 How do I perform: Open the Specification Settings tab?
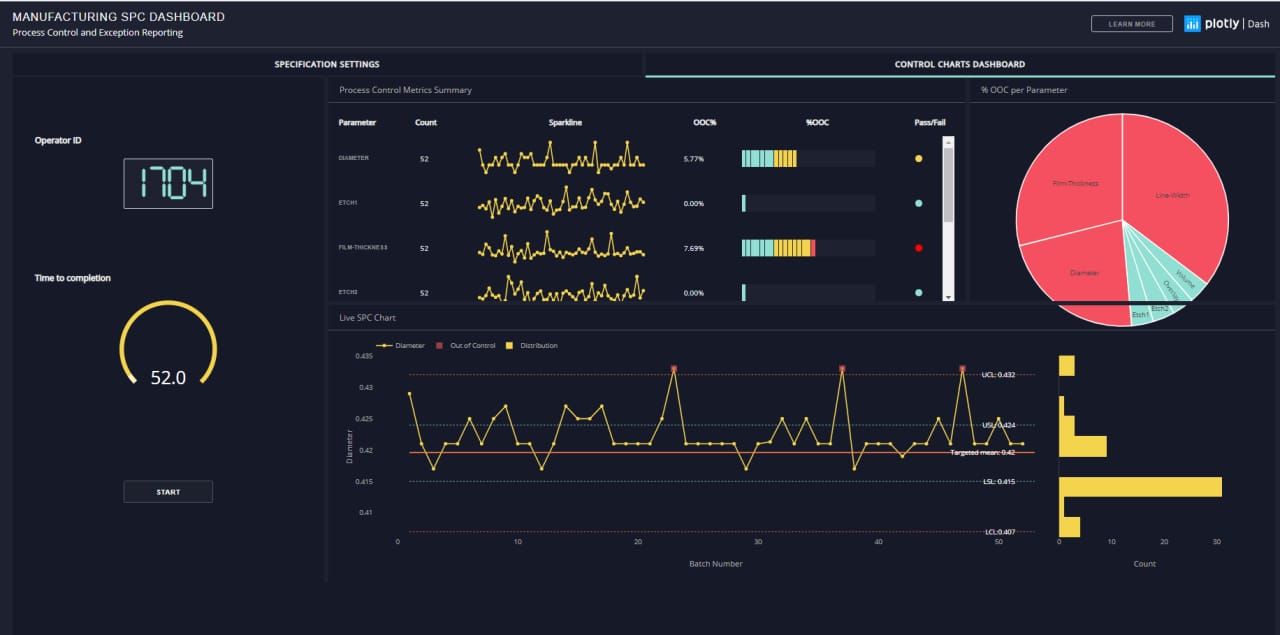tap(327, 64)
